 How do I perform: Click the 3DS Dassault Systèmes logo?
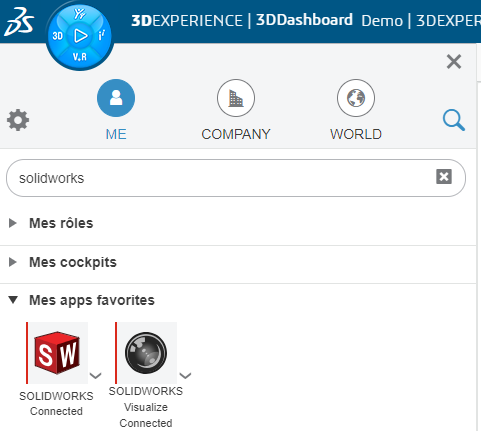pyautogui.click(x=19, y=22)
